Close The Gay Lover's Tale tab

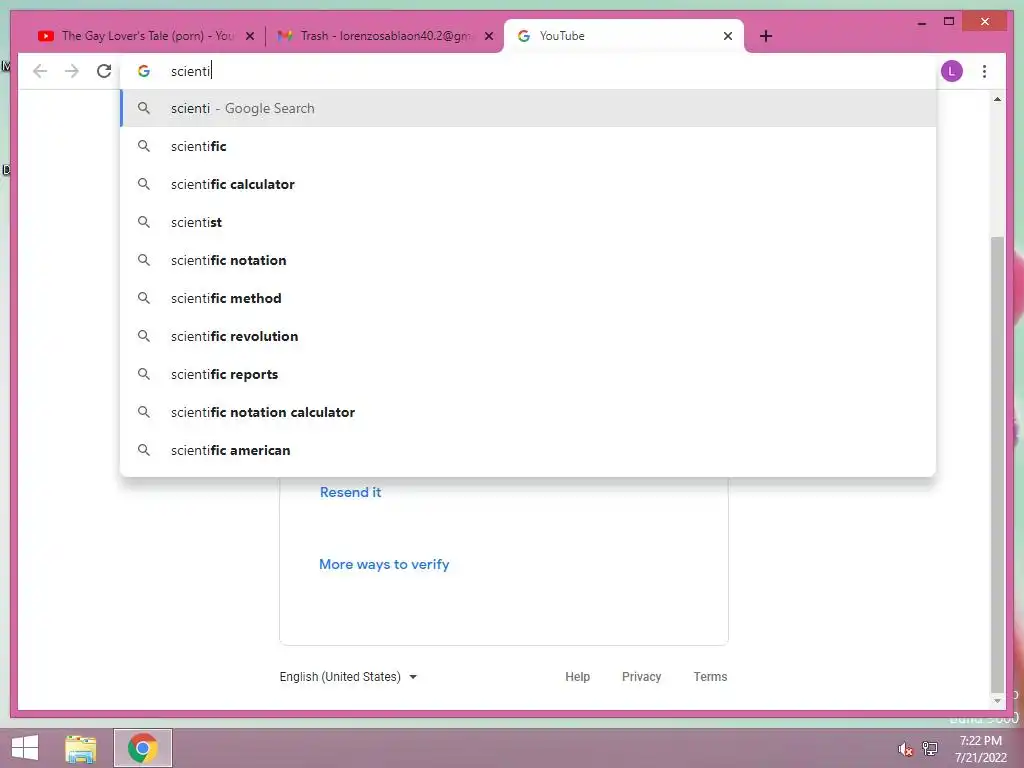click(249, 36)
